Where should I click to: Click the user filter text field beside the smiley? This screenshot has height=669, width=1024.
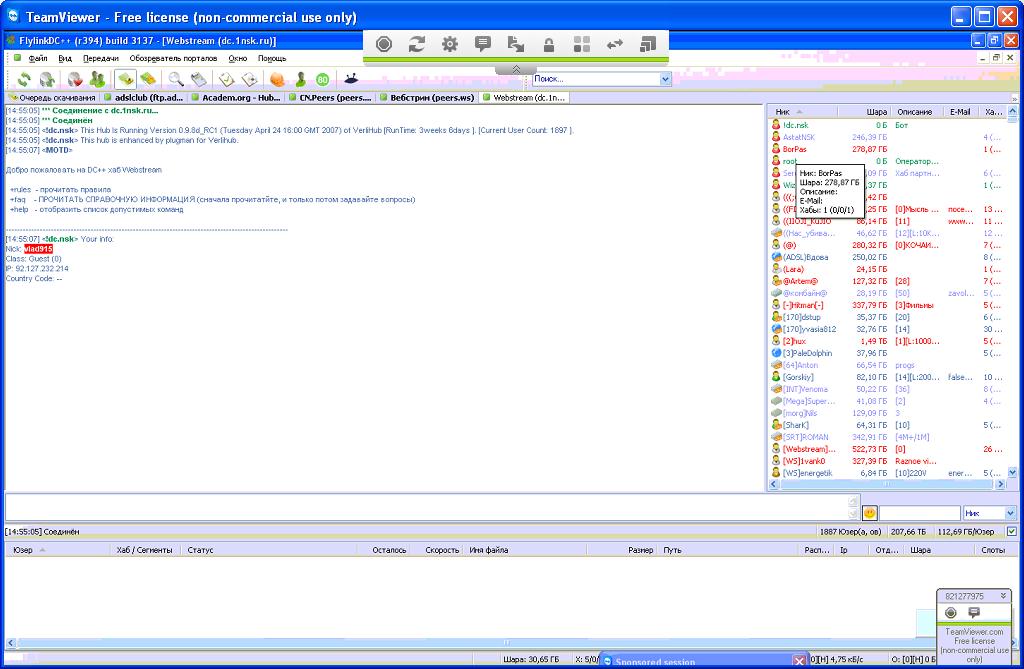tap(920, 513)
